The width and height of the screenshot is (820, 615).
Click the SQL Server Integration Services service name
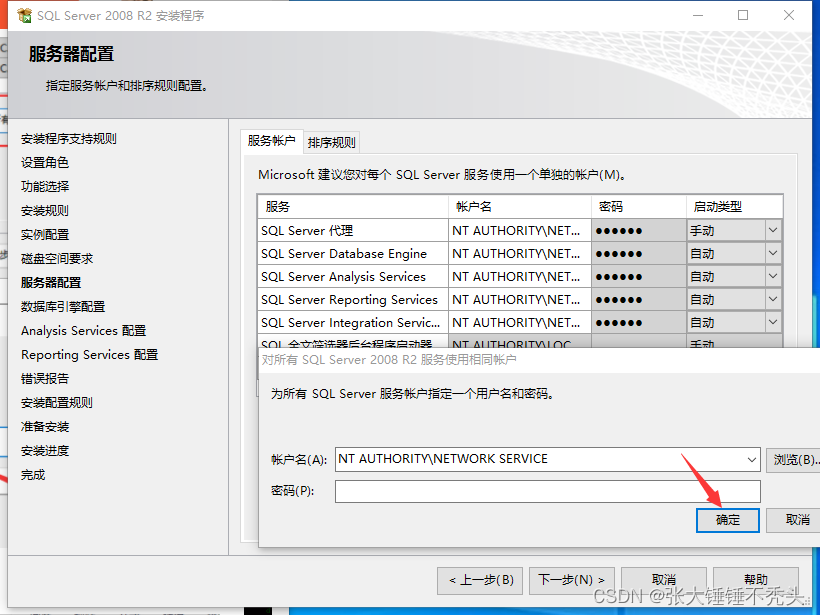350,323
